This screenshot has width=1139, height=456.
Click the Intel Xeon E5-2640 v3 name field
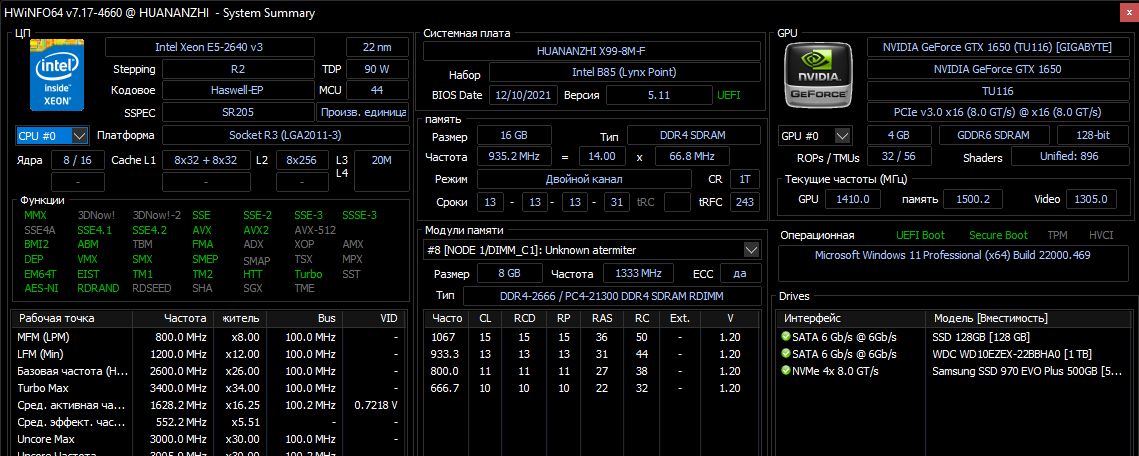(209, 47)
